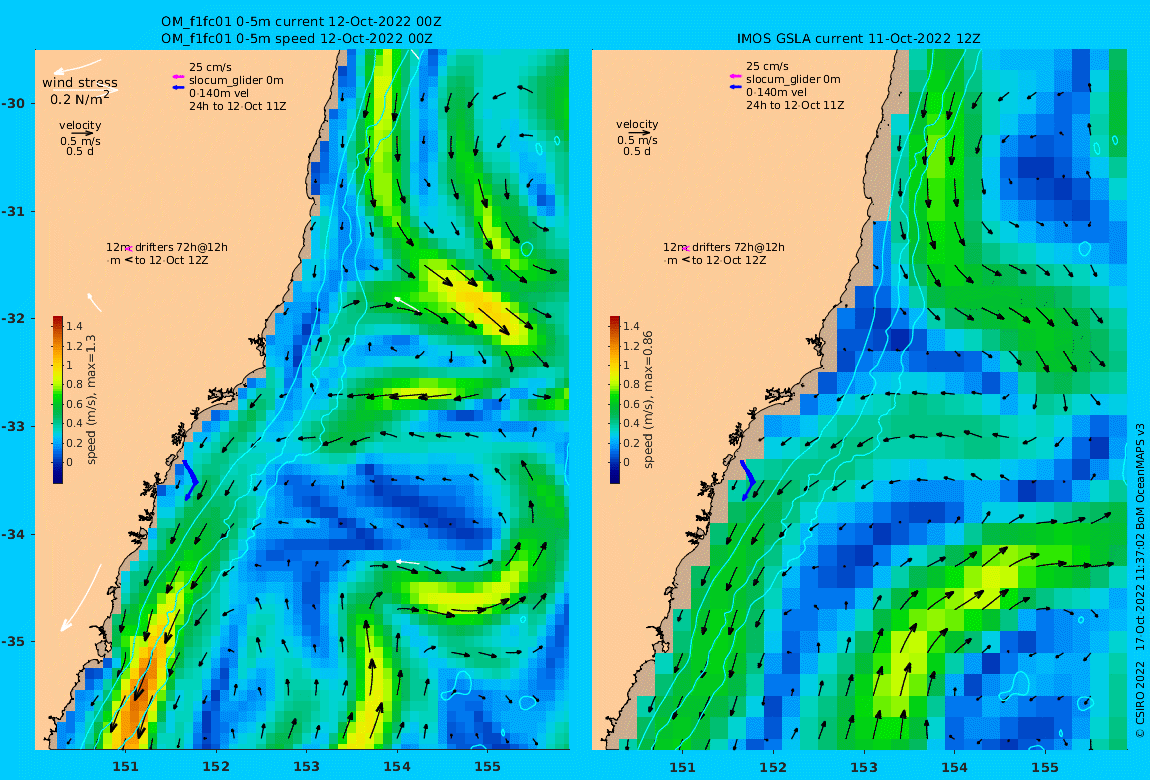1150x780 pixels.
Task: Click the magenta slocum_glider arrow in OM_f1fc01 legend
Action: 177,77
